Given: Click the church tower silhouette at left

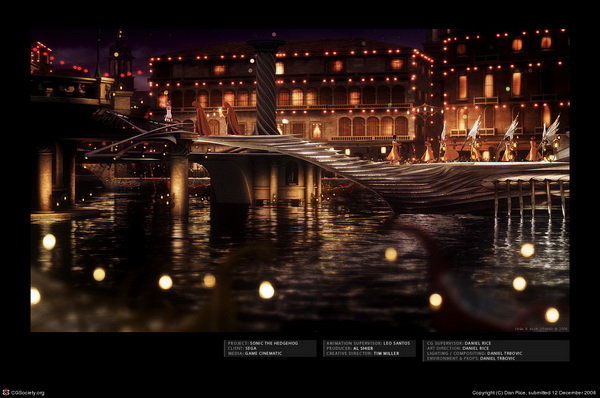Looking at the screenshot, I should [121, 59].
